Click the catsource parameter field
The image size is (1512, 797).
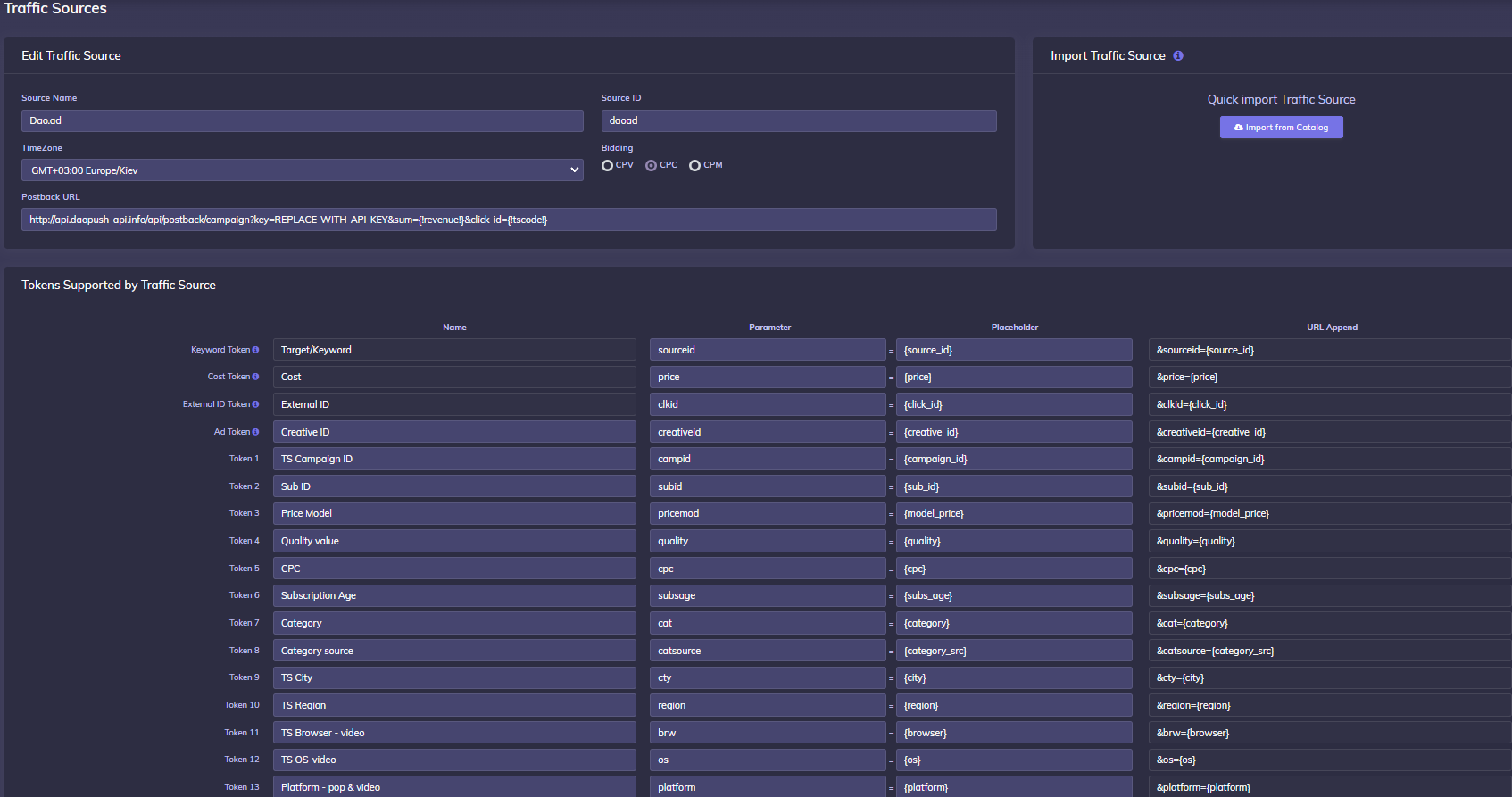(767, 651)
